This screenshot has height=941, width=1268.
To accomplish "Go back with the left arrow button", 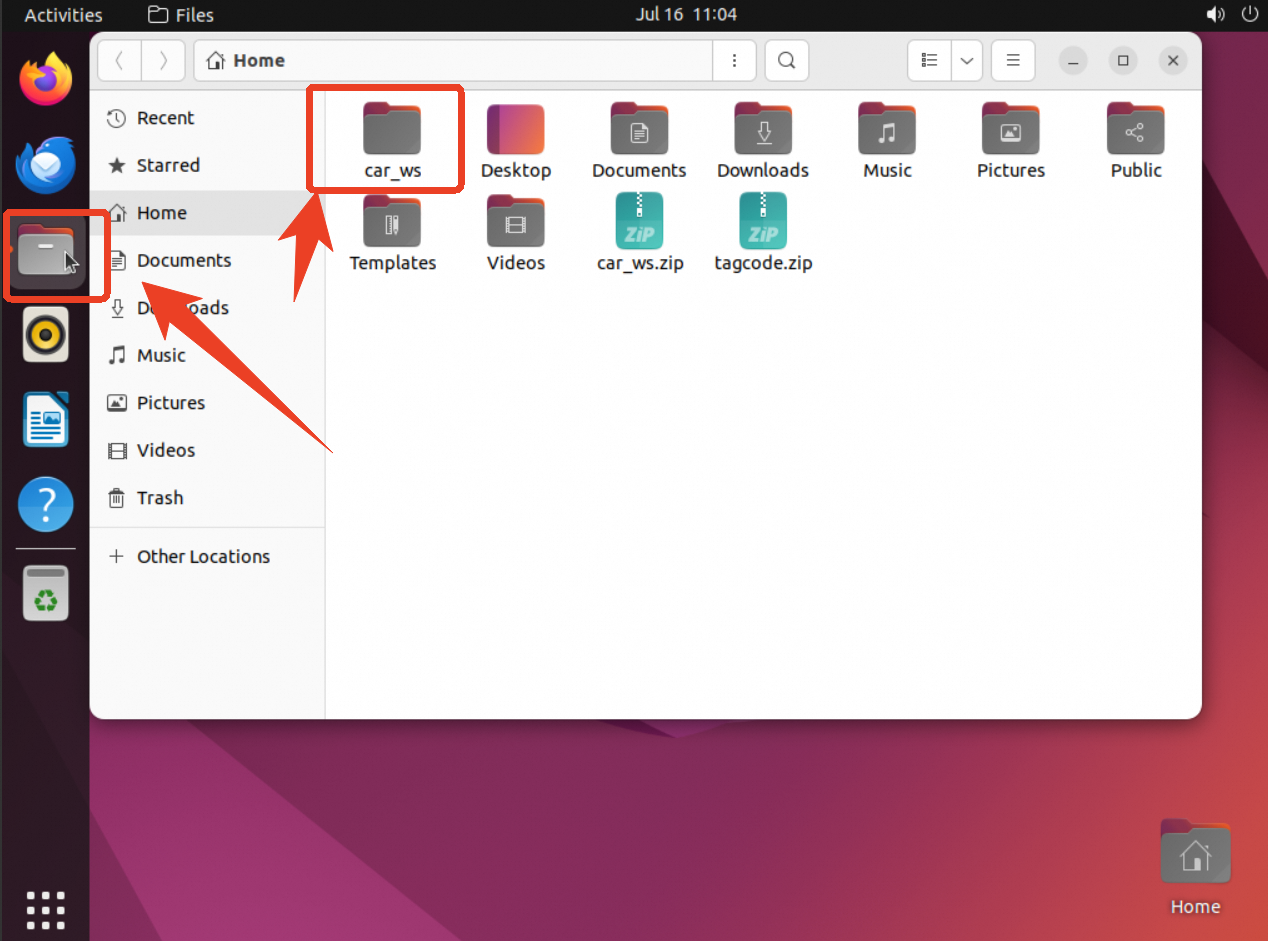I will click(120, 61).
